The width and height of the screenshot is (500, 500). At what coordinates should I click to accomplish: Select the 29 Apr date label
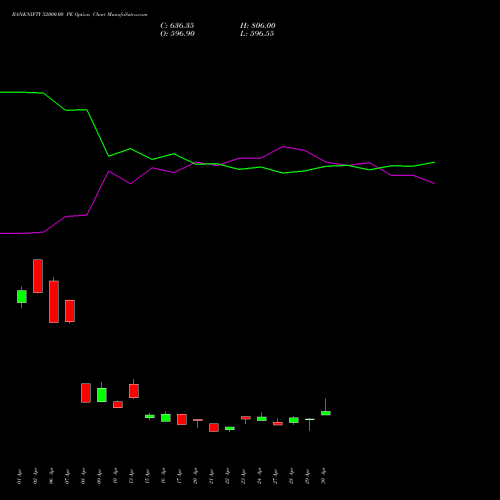307,476
